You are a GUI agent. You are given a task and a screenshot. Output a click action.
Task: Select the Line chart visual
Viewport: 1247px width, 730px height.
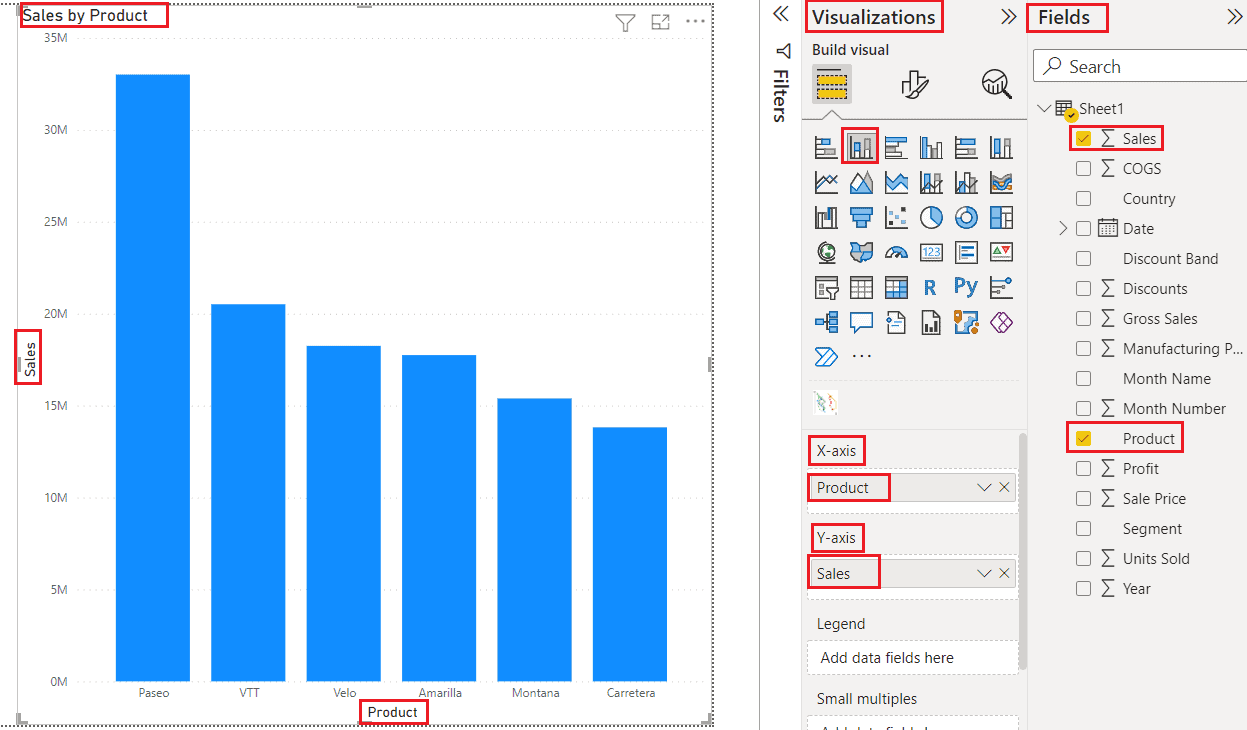[826, 182]
